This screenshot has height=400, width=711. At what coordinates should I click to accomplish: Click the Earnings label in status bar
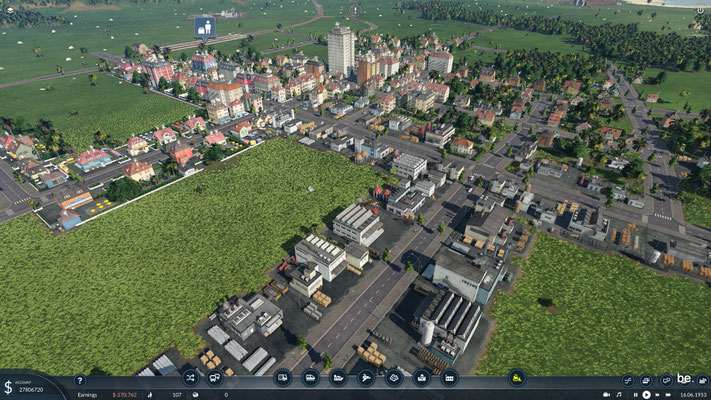tap(87, 395)
